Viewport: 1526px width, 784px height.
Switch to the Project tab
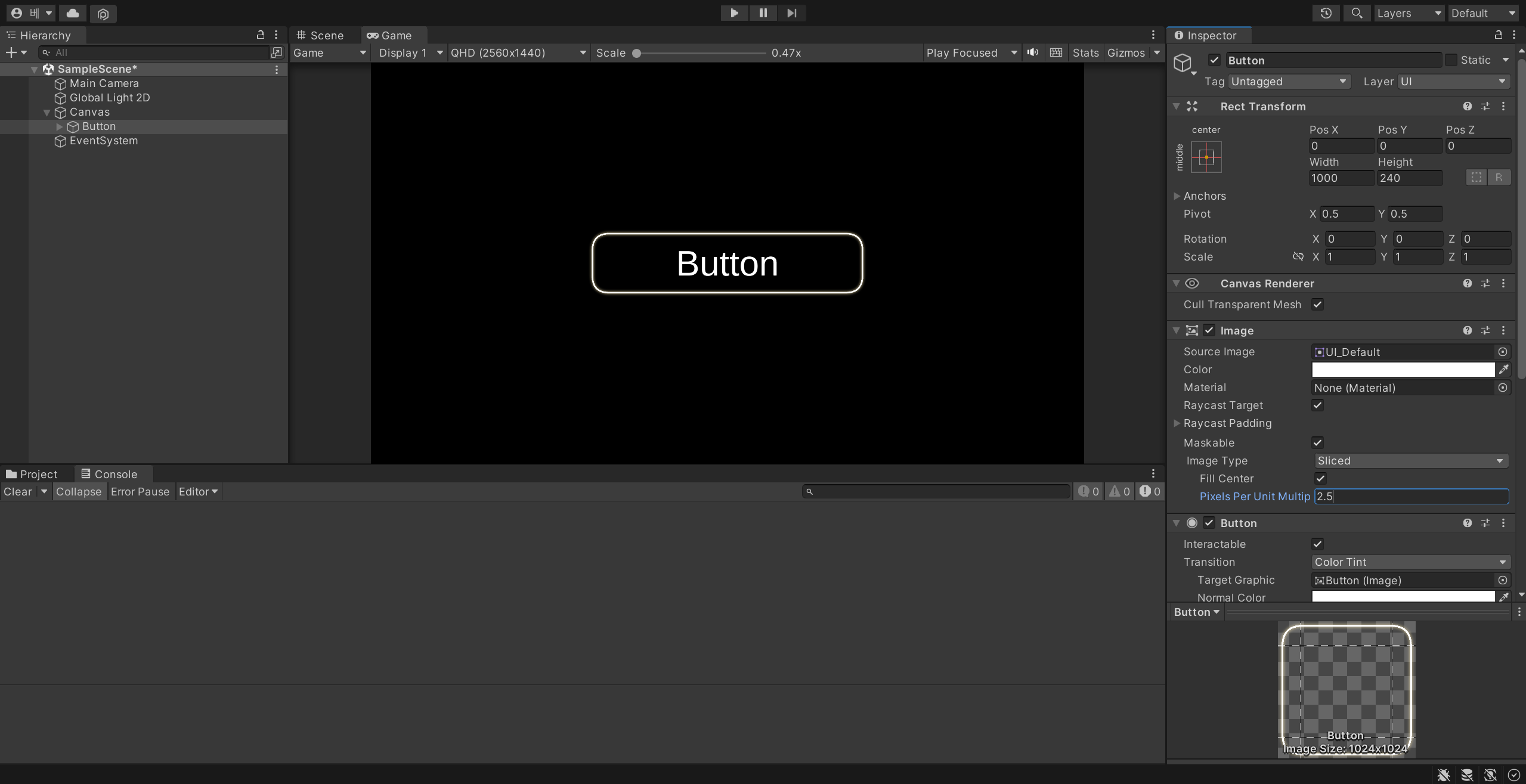32,474
